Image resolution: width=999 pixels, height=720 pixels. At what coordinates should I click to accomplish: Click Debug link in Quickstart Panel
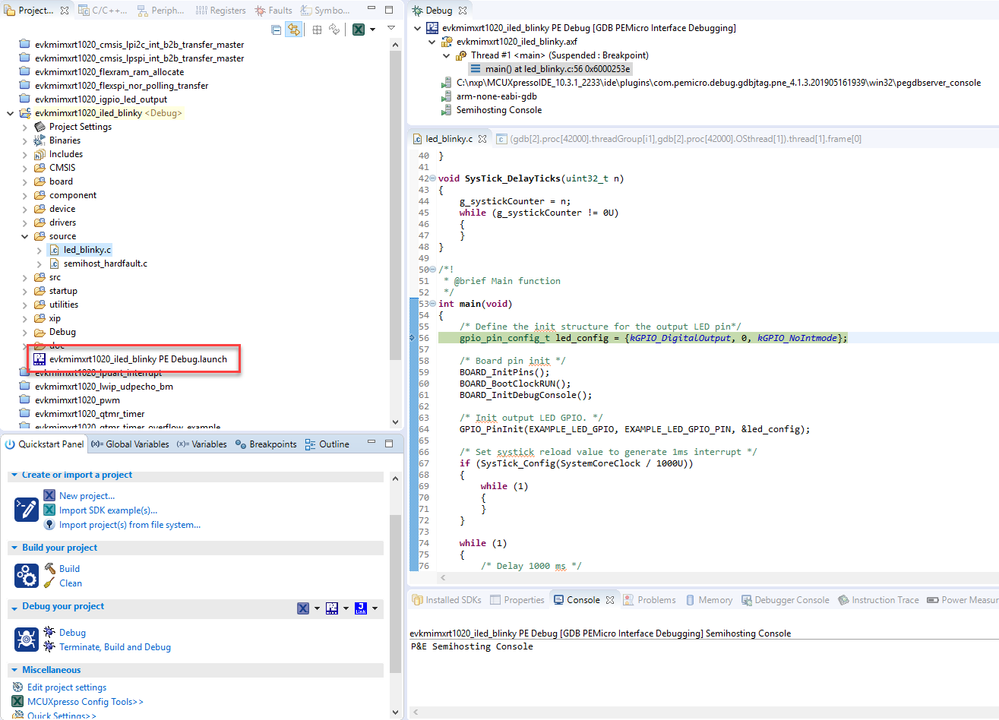(x=72, y=632)
